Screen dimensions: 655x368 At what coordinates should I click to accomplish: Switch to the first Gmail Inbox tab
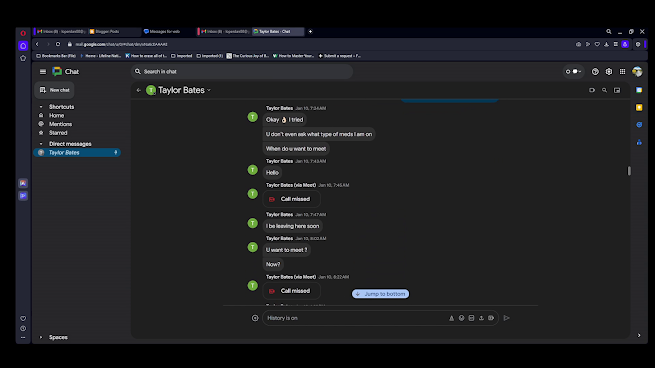pyautogui.click(x=61, y=31)
